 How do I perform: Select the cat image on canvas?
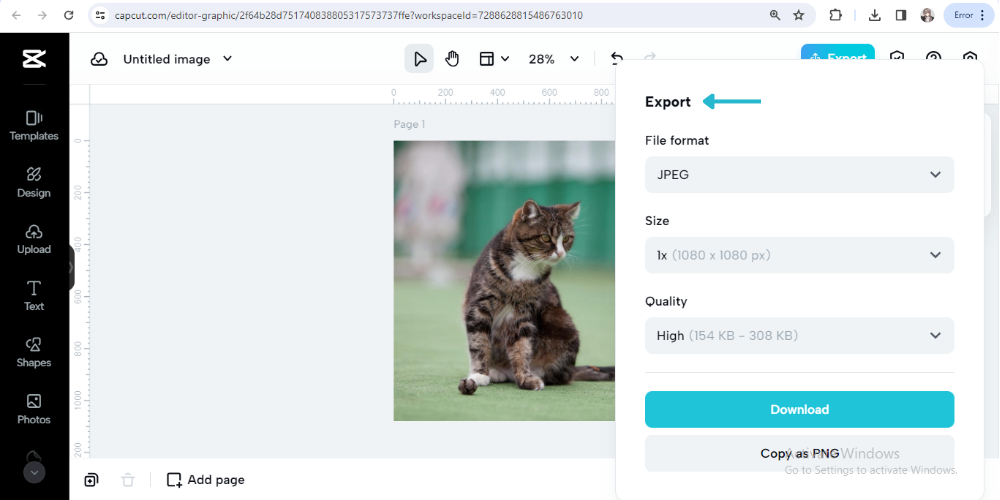pyautogui.click(x=504, y=281)
